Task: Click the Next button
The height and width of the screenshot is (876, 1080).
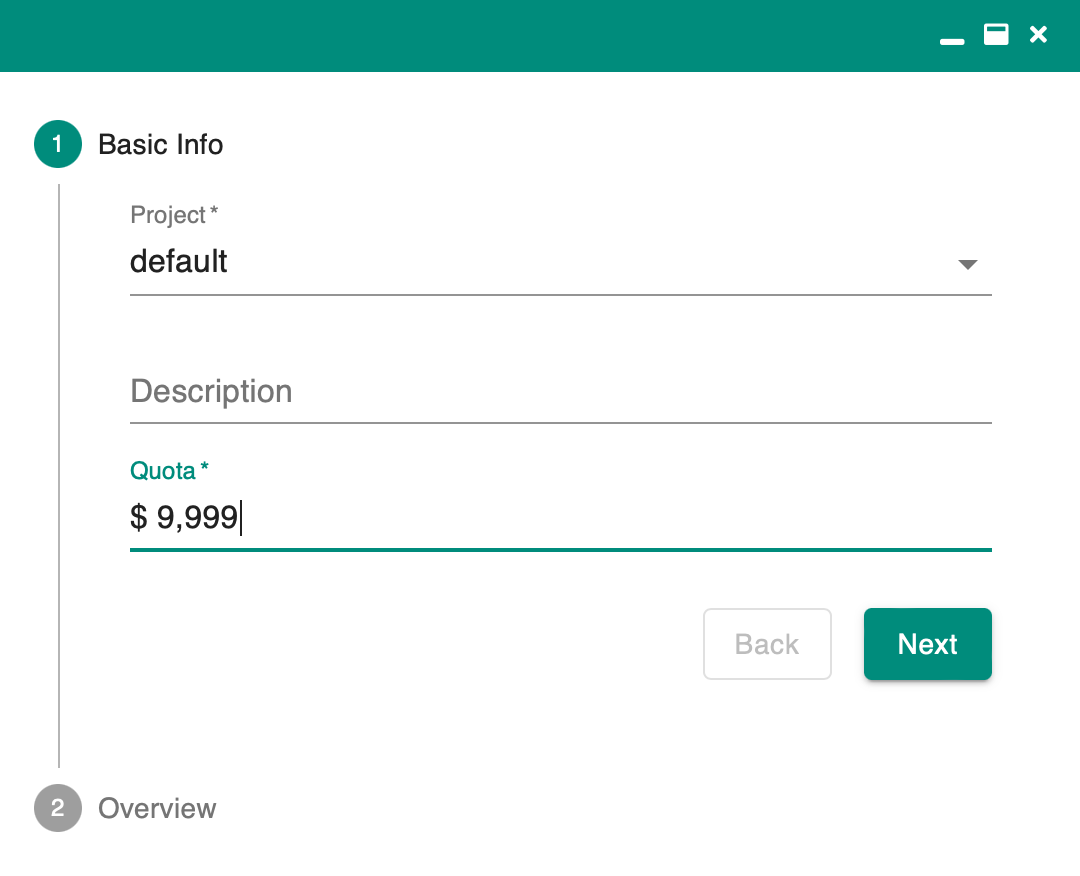Action: point(928,644)
